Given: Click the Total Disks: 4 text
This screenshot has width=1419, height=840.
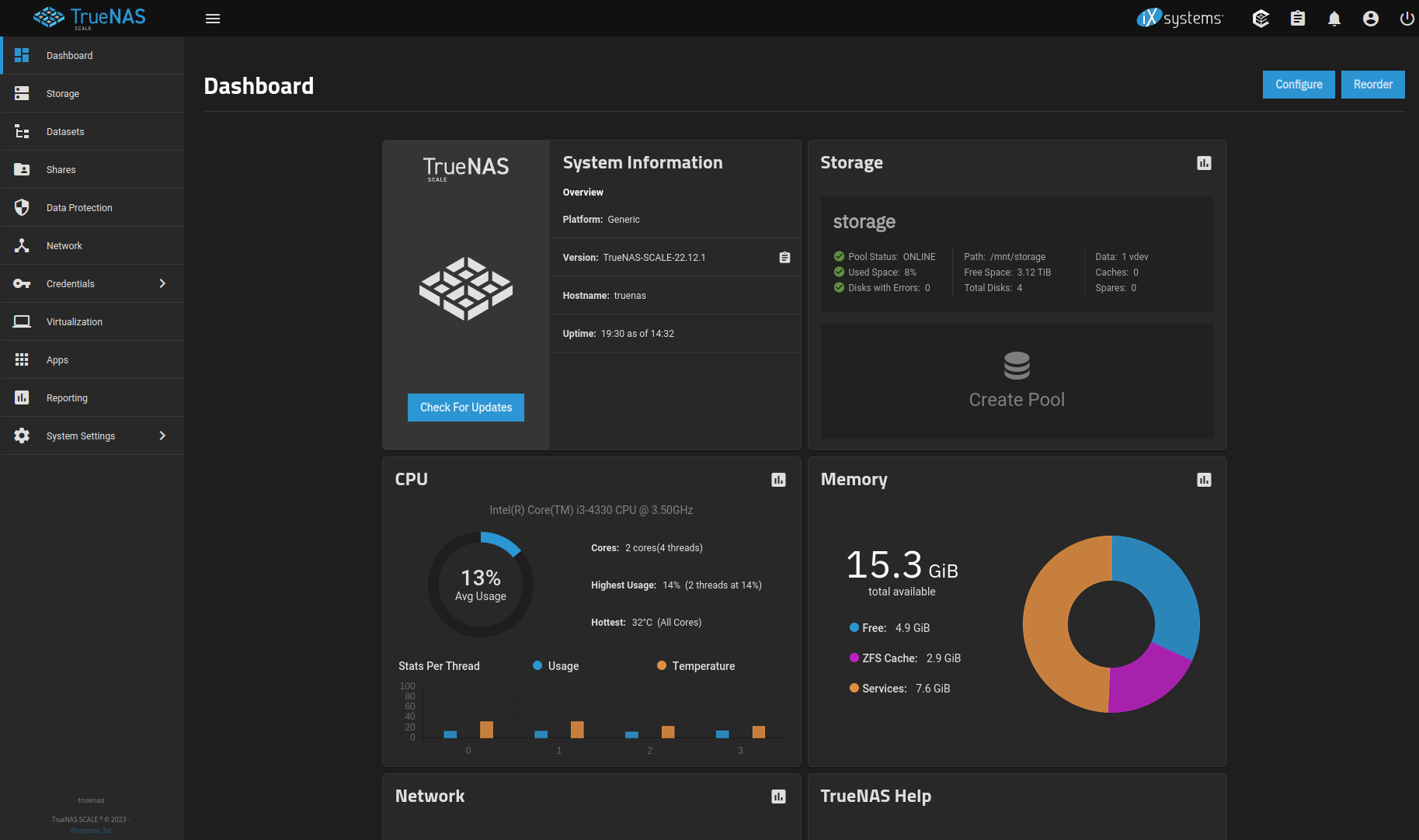Looking at the screenshot, I should tap(993, 288).
